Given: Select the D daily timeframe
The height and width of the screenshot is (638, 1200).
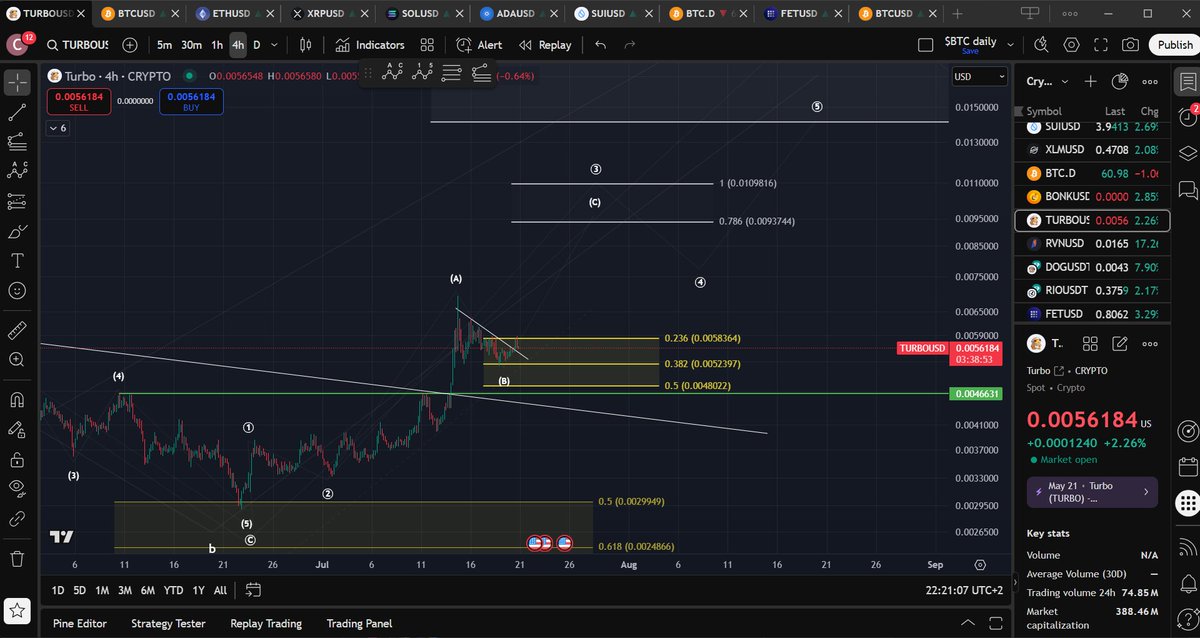Looking at the screenshot, I should 257,45.
